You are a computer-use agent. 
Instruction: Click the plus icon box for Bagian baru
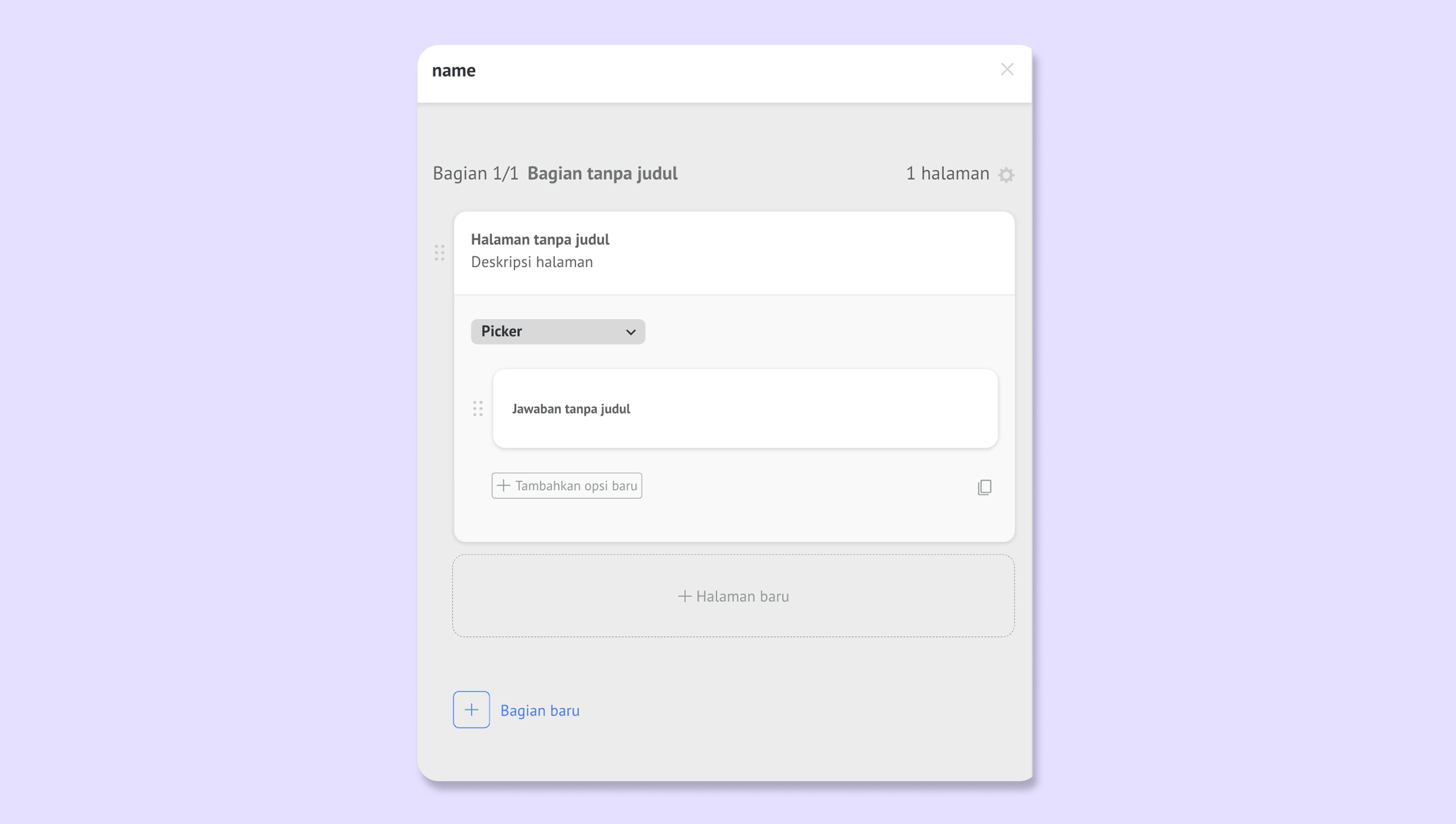point(471,709)
